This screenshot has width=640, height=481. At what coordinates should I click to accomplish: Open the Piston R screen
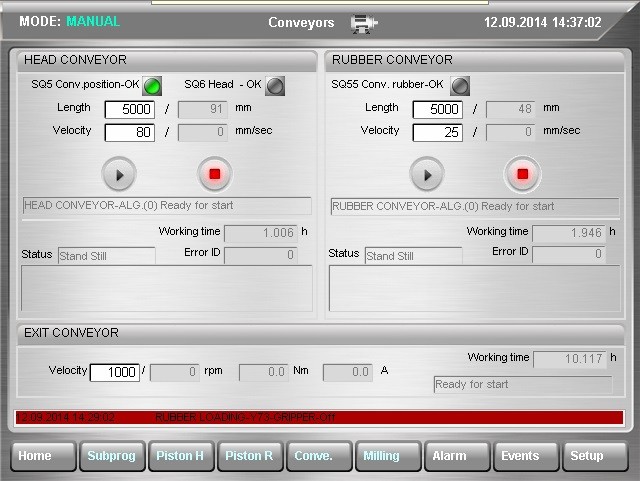point(250,456)
